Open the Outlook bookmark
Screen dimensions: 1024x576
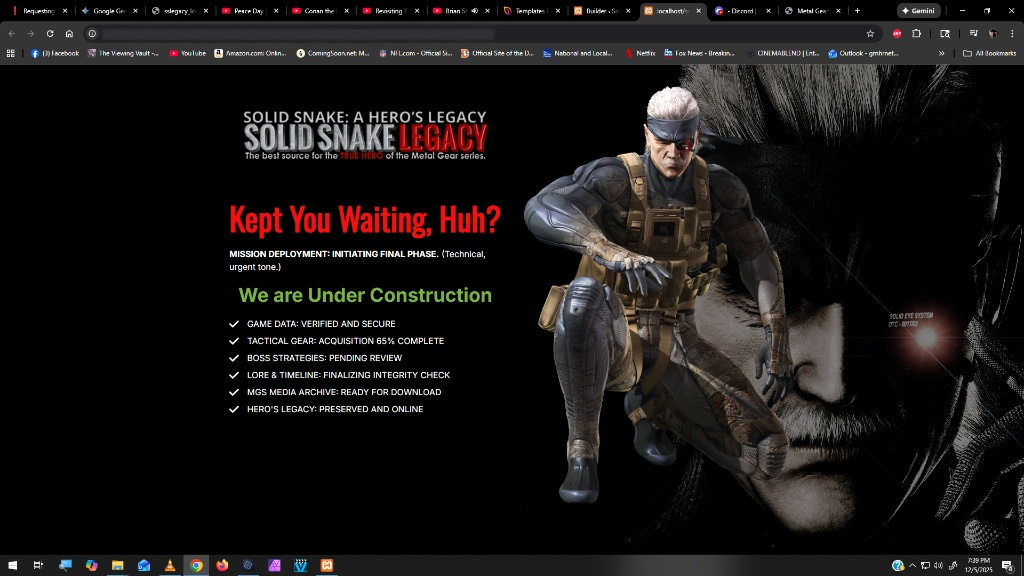pos(863,54)
